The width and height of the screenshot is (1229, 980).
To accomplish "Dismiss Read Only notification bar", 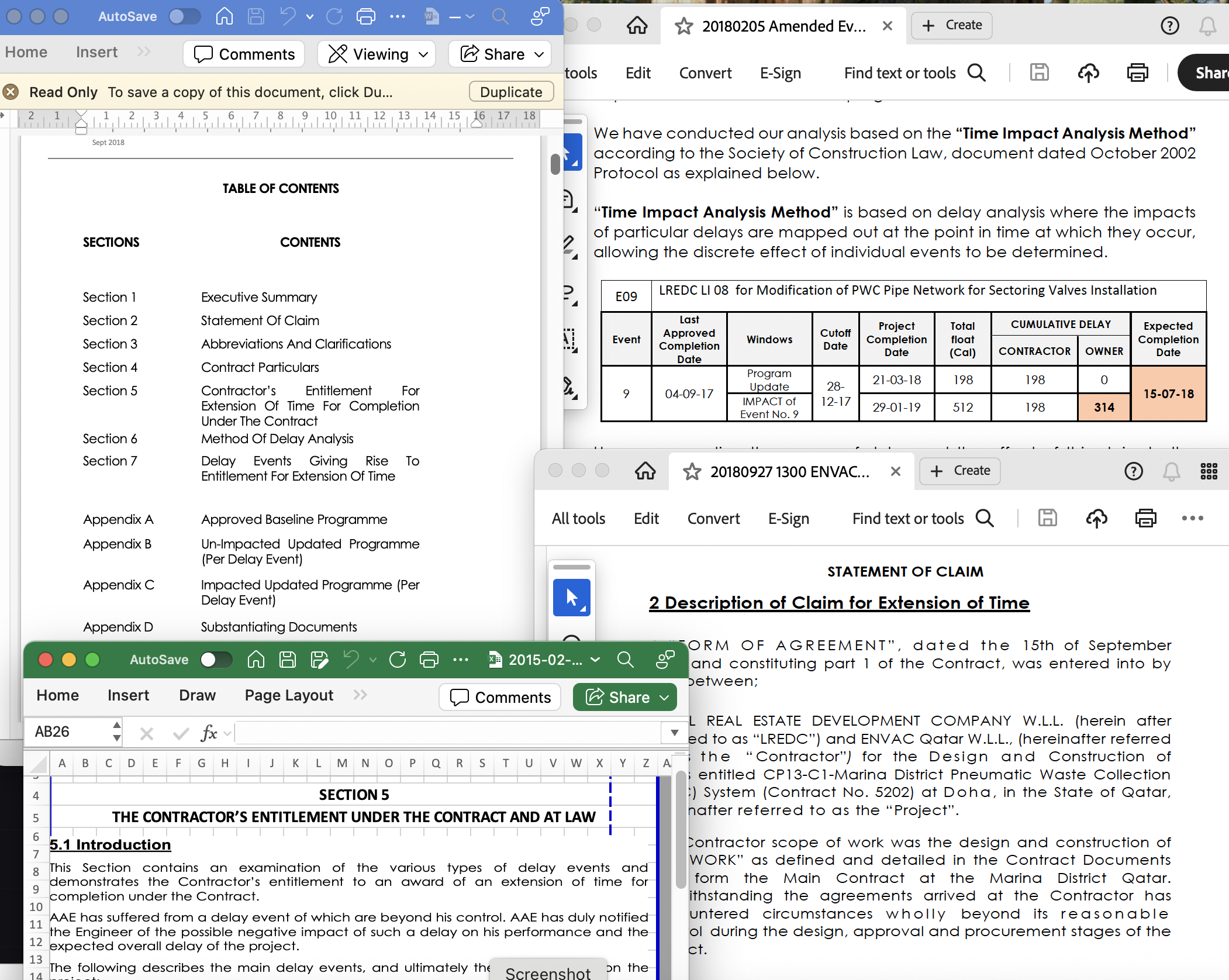I will coord(11,92).
